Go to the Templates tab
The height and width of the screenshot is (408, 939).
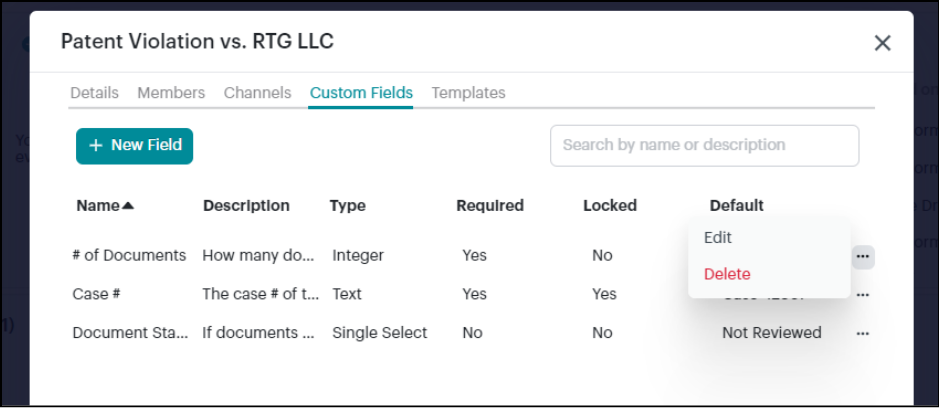[x=468, y=93]
